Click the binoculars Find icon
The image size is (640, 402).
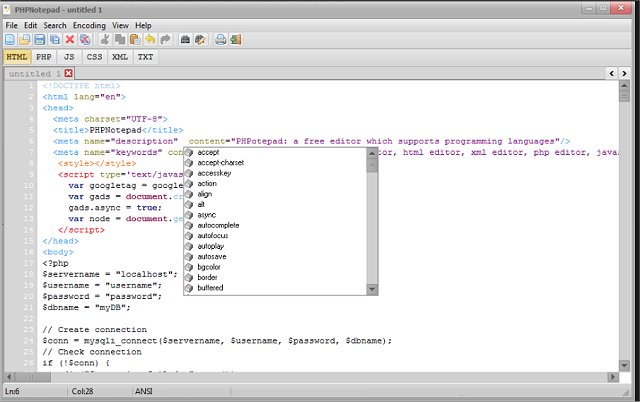(185, 40)
